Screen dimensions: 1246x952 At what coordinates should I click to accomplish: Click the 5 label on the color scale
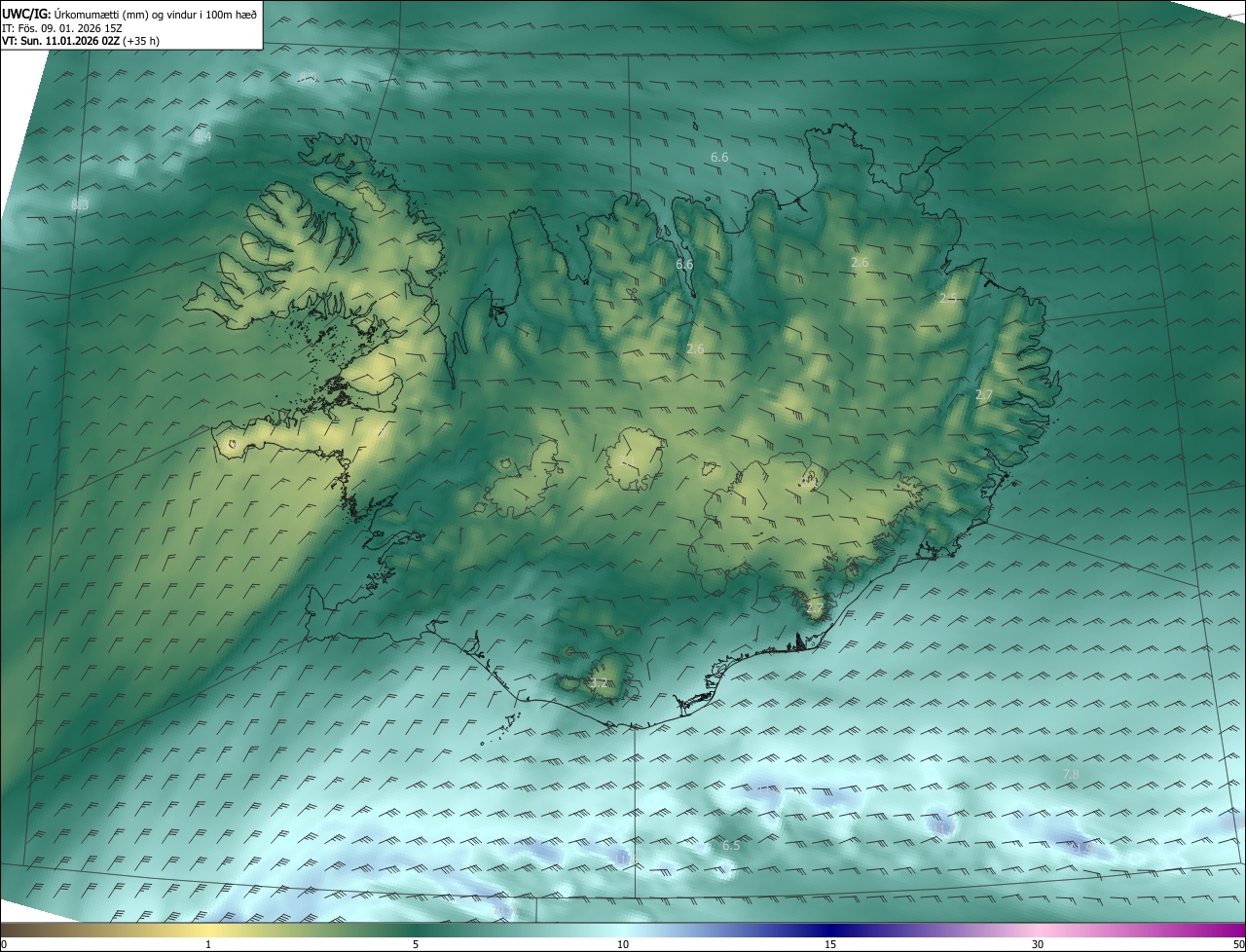[416, 945]
